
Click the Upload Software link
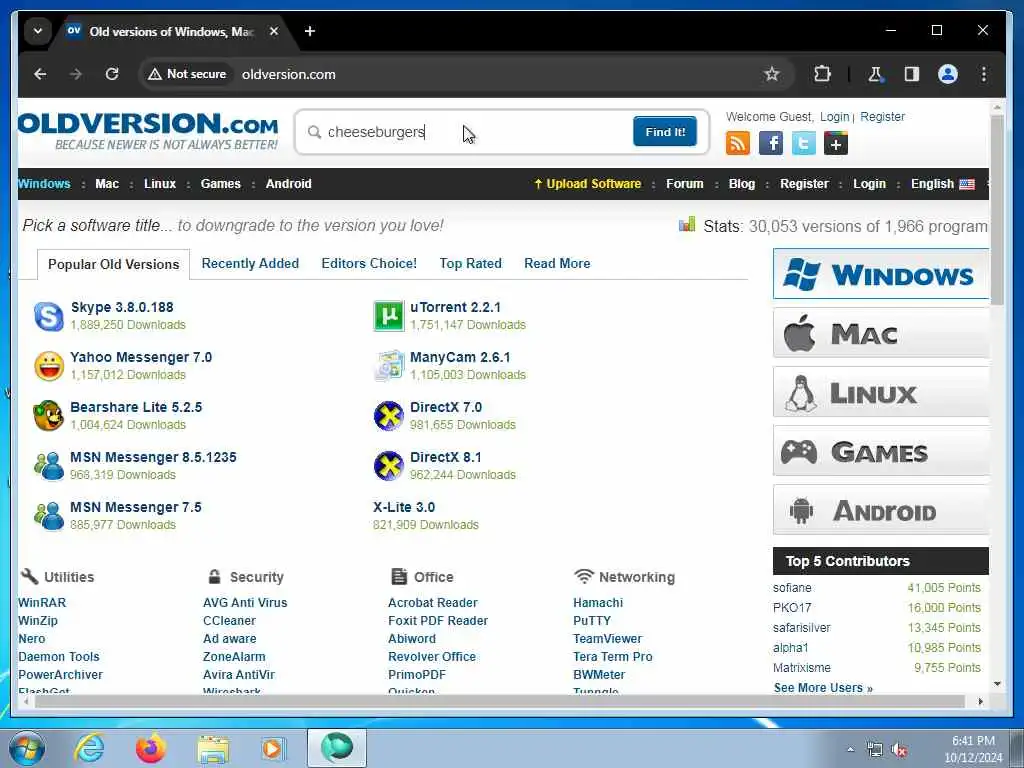click(588, 184)
